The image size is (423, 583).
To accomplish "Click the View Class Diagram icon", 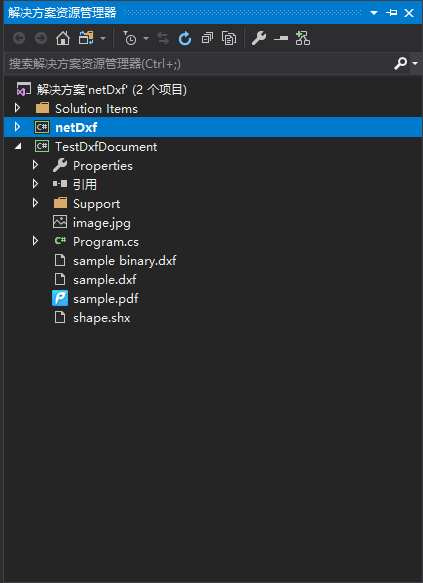I will pos(303,38).
